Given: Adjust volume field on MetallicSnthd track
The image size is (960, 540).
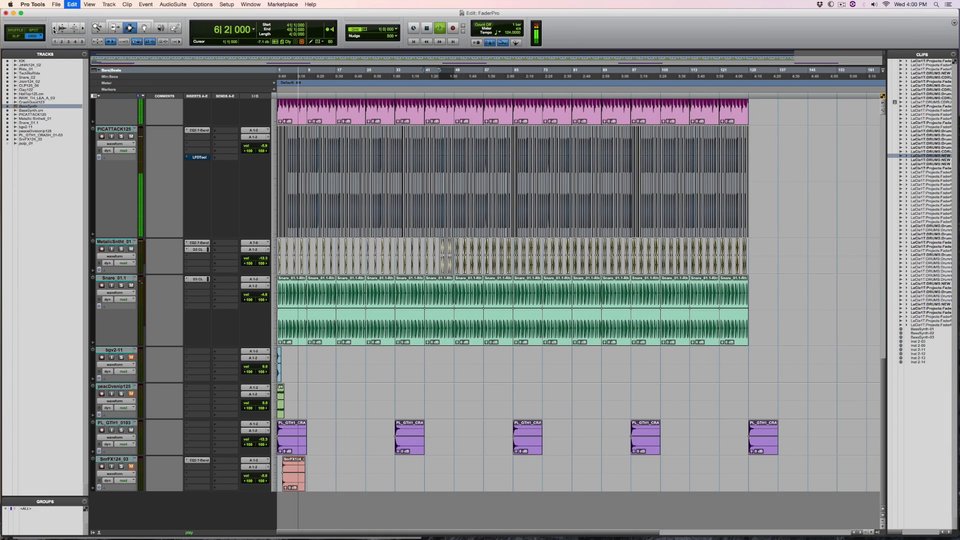Looking at the screenshot, I should (255, 258).
